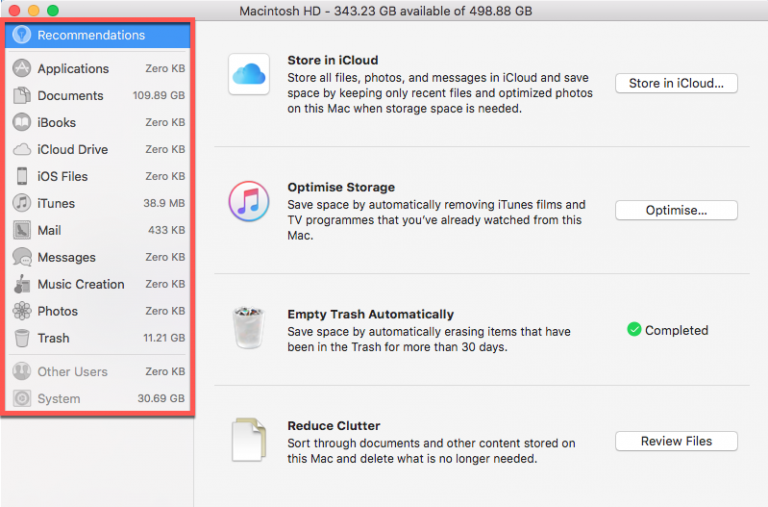
Task: Show the Mail storage category
Action: click(x=97, y=230)
